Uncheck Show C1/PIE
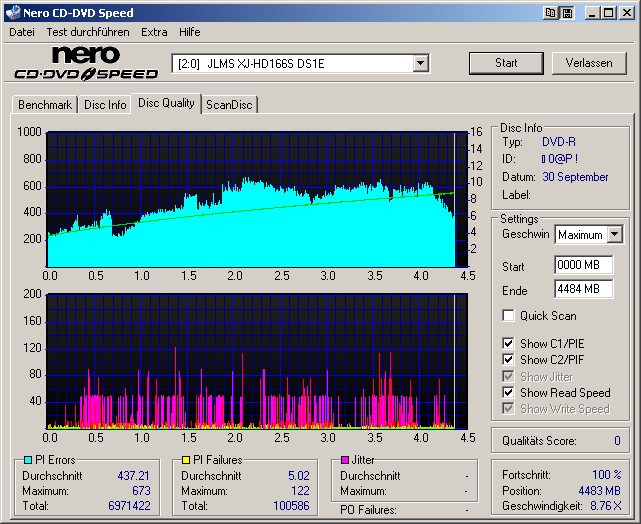 [509, 344]
